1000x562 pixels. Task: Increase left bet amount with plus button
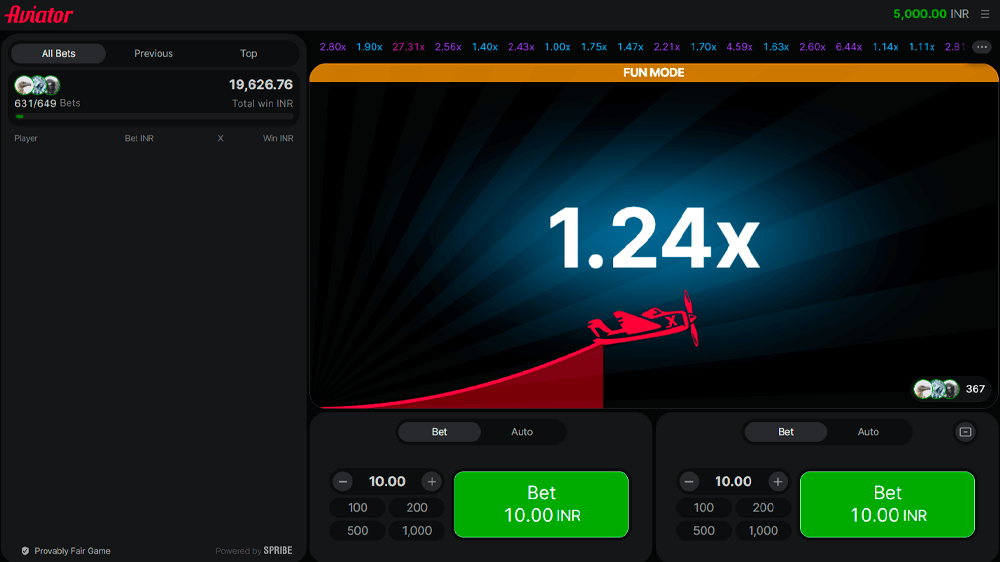(x=432, y=482)
